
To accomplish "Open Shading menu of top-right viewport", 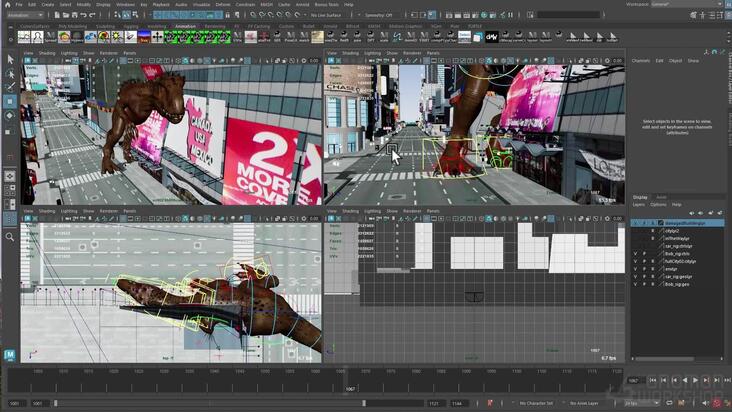I will pyautogui.click(x=350, y=53).
